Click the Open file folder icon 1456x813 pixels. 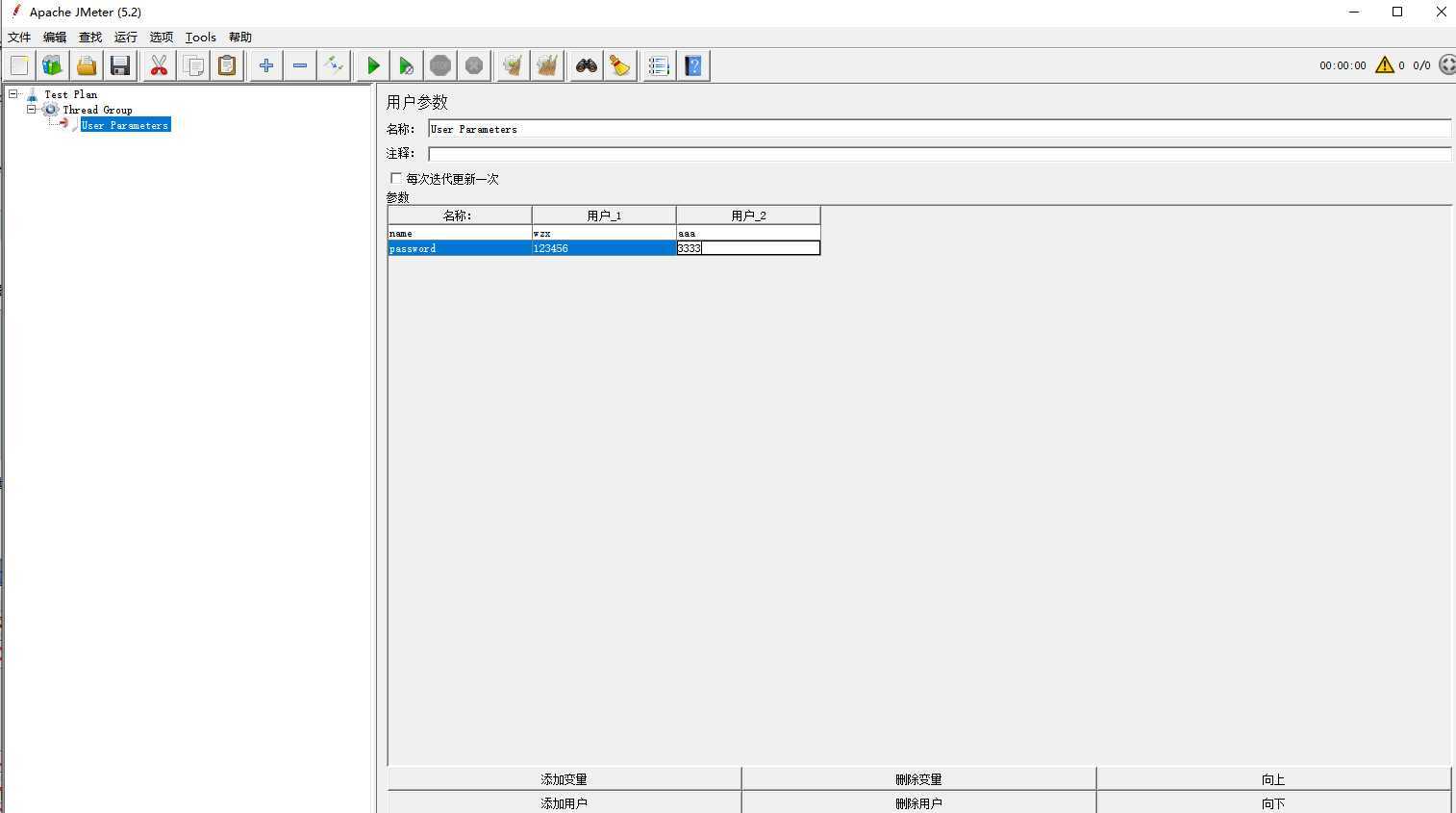[x=86, y=65]
